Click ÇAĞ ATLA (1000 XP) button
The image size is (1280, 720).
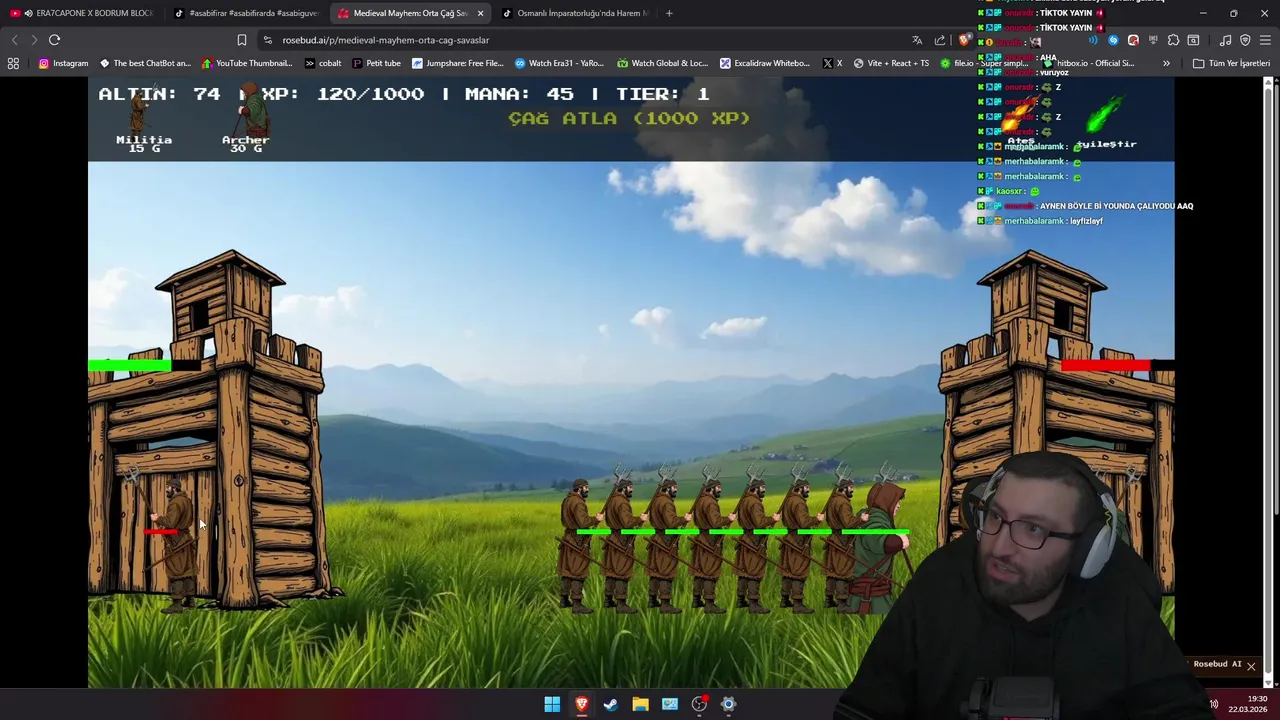(629, 118)
